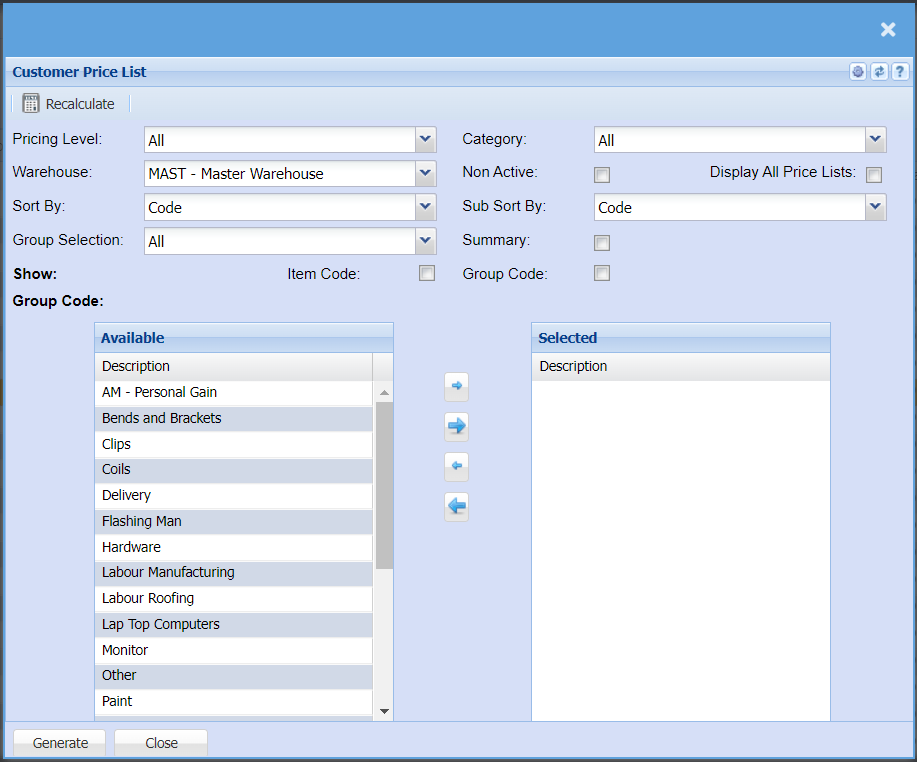Click the small right arrow to add item

click(x=456, y=386)
